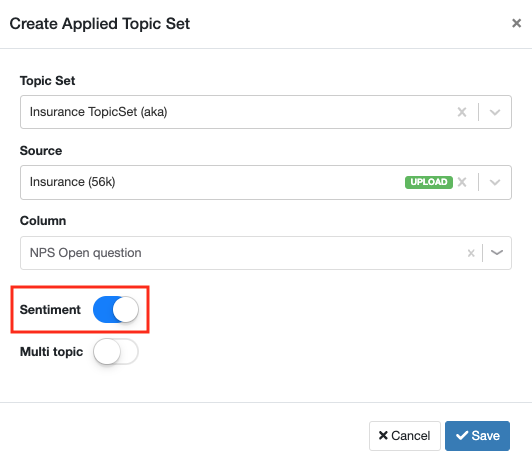Click the Column field label
This screenshot has height=458, width=532.
43,221
